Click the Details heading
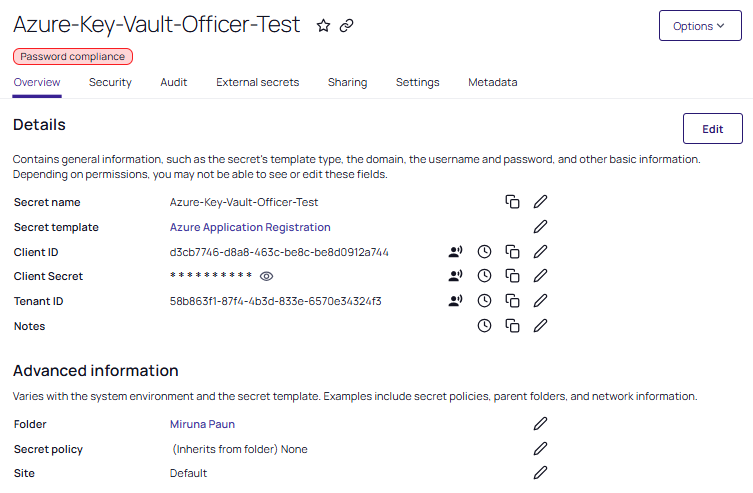This screenshot has height=493, width=753. [x=39, y=125]
